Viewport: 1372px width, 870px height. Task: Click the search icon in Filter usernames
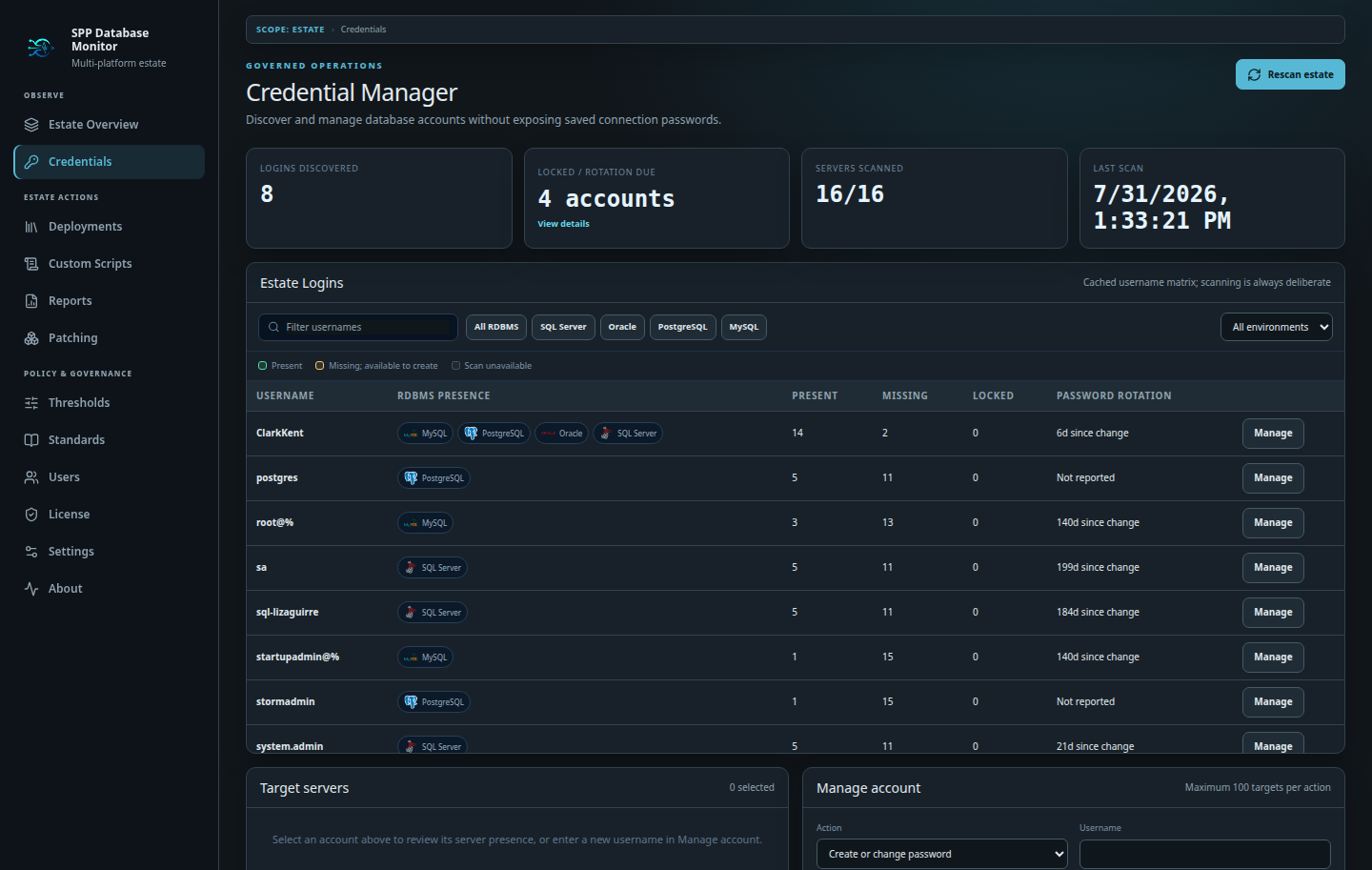[x=273, y=327]
